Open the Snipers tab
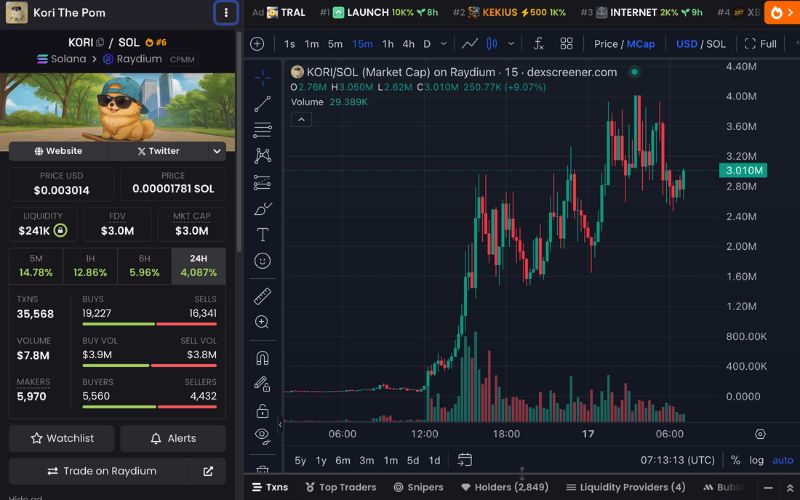 pyautogui.click(x=418, y=487)
